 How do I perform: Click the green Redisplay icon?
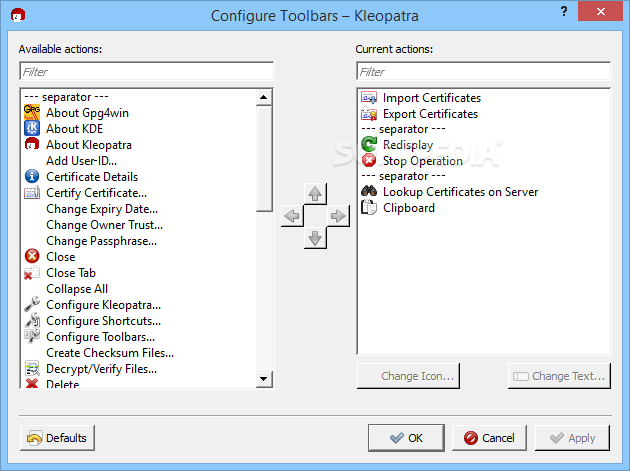(369, 144)
